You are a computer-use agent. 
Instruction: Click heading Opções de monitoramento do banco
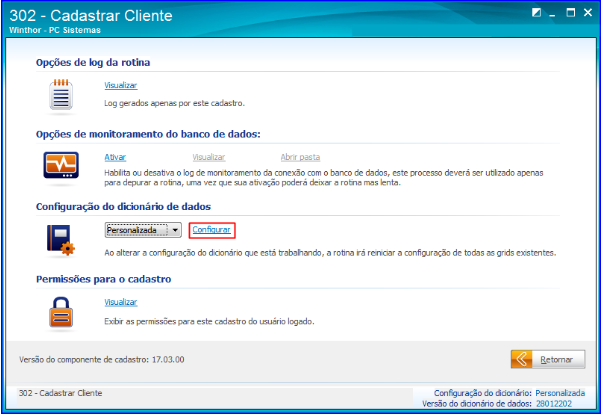(148, 134)
